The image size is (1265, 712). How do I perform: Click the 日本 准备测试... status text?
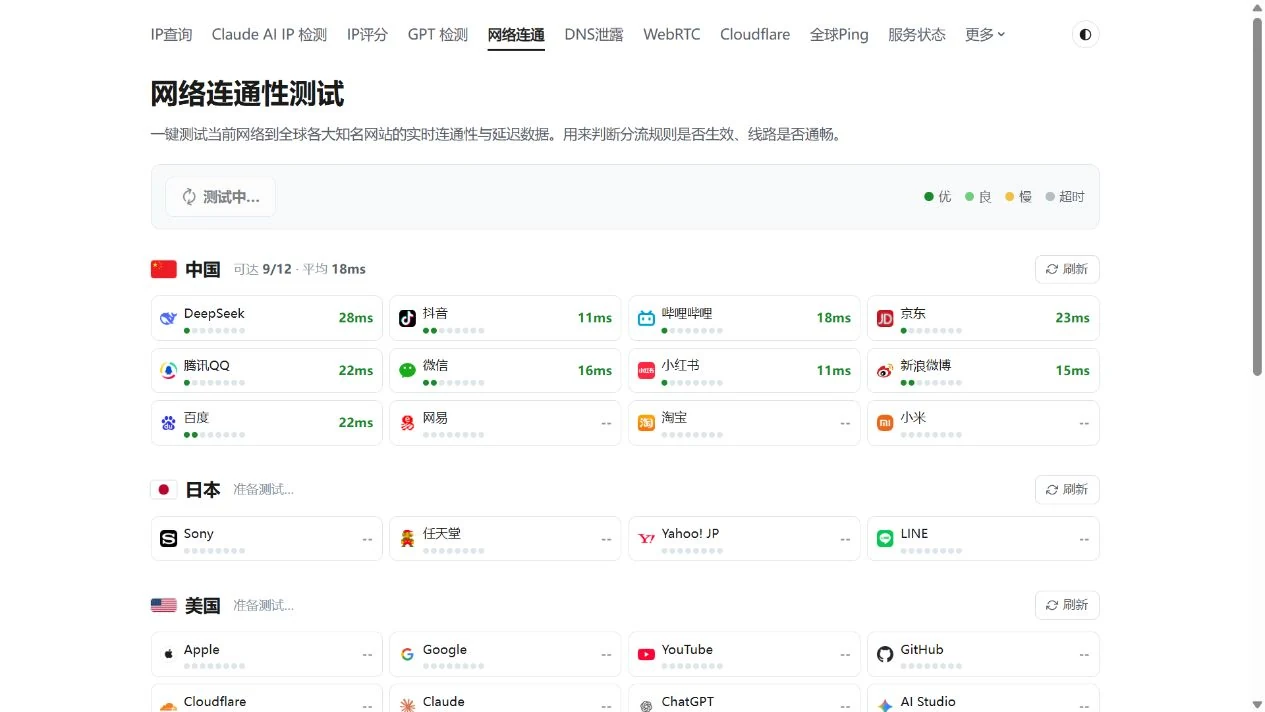pos(264,489)
